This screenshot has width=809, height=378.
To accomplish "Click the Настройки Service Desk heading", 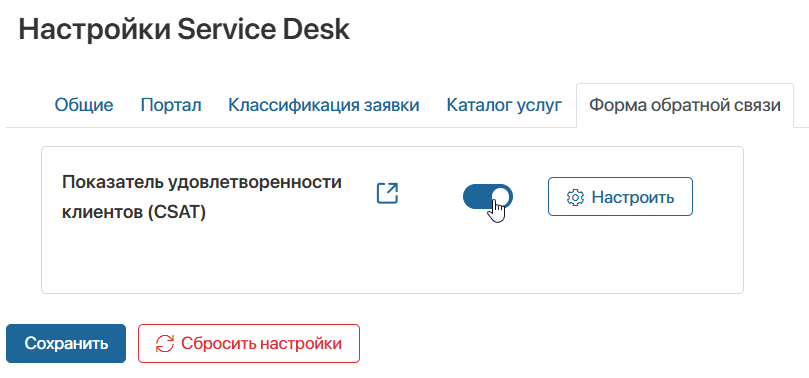I will (x=184, y=30).
